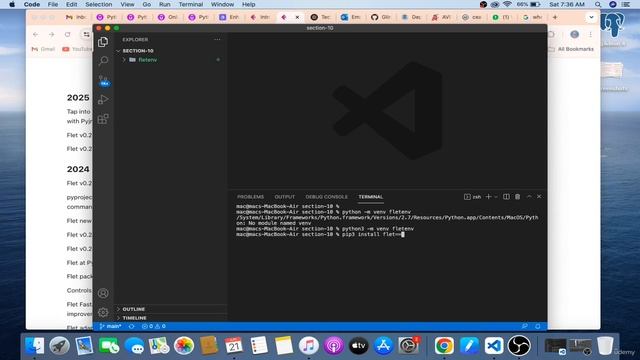Viewport: 640px width, 360px height.
Task: Open the Window menu
Action: (222, 4)
